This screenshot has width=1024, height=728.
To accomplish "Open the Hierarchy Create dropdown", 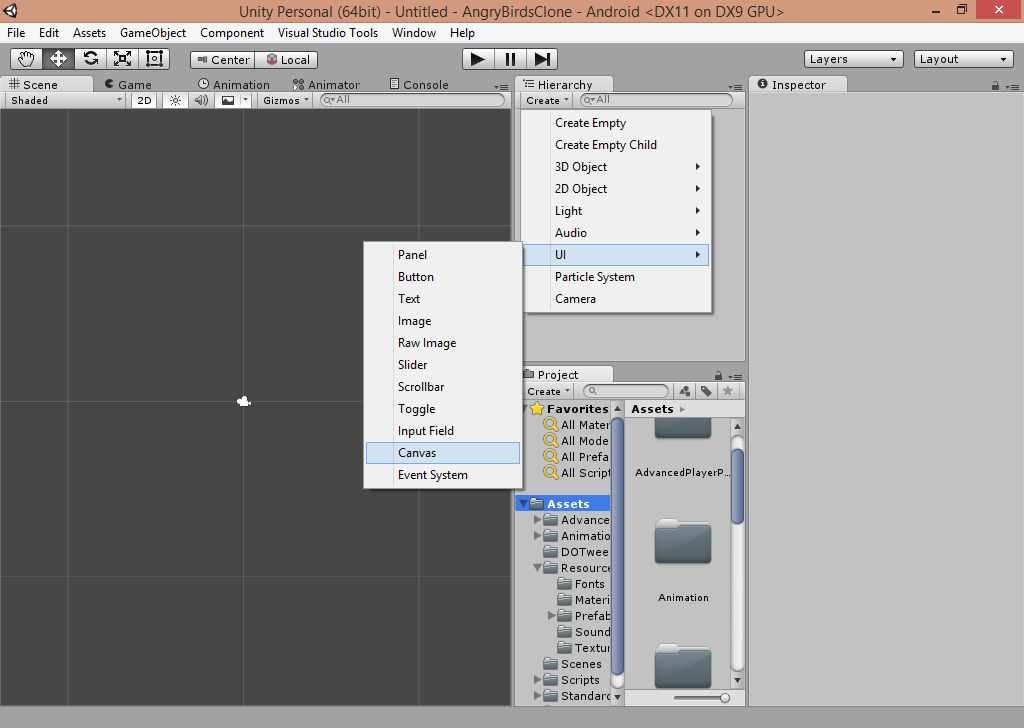I will 547,101.
